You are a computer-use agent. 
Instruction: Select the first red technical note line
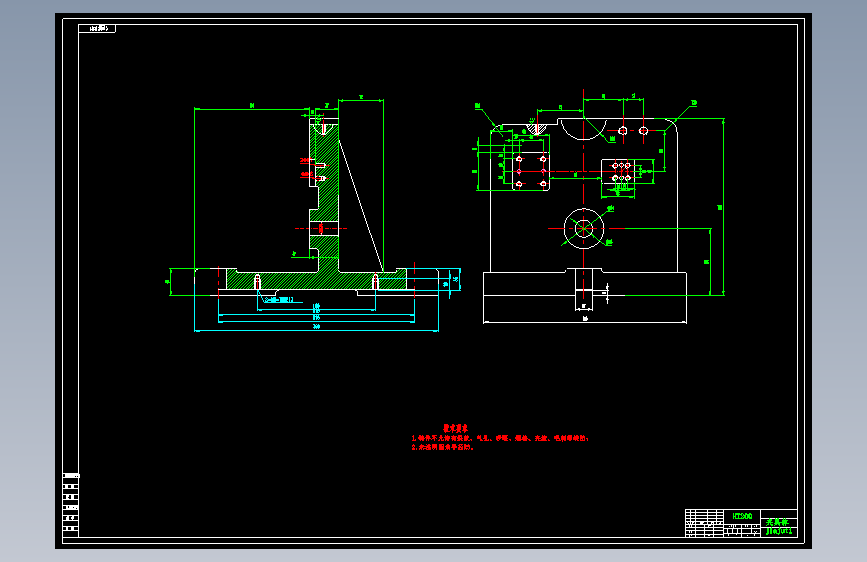tap(500, 438)
